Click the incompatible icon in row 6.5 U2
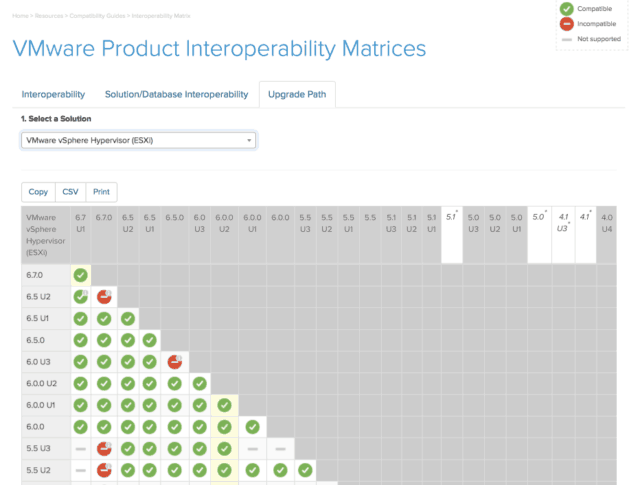Viewport: 640px width, 485px height. (x=104, y=296)
